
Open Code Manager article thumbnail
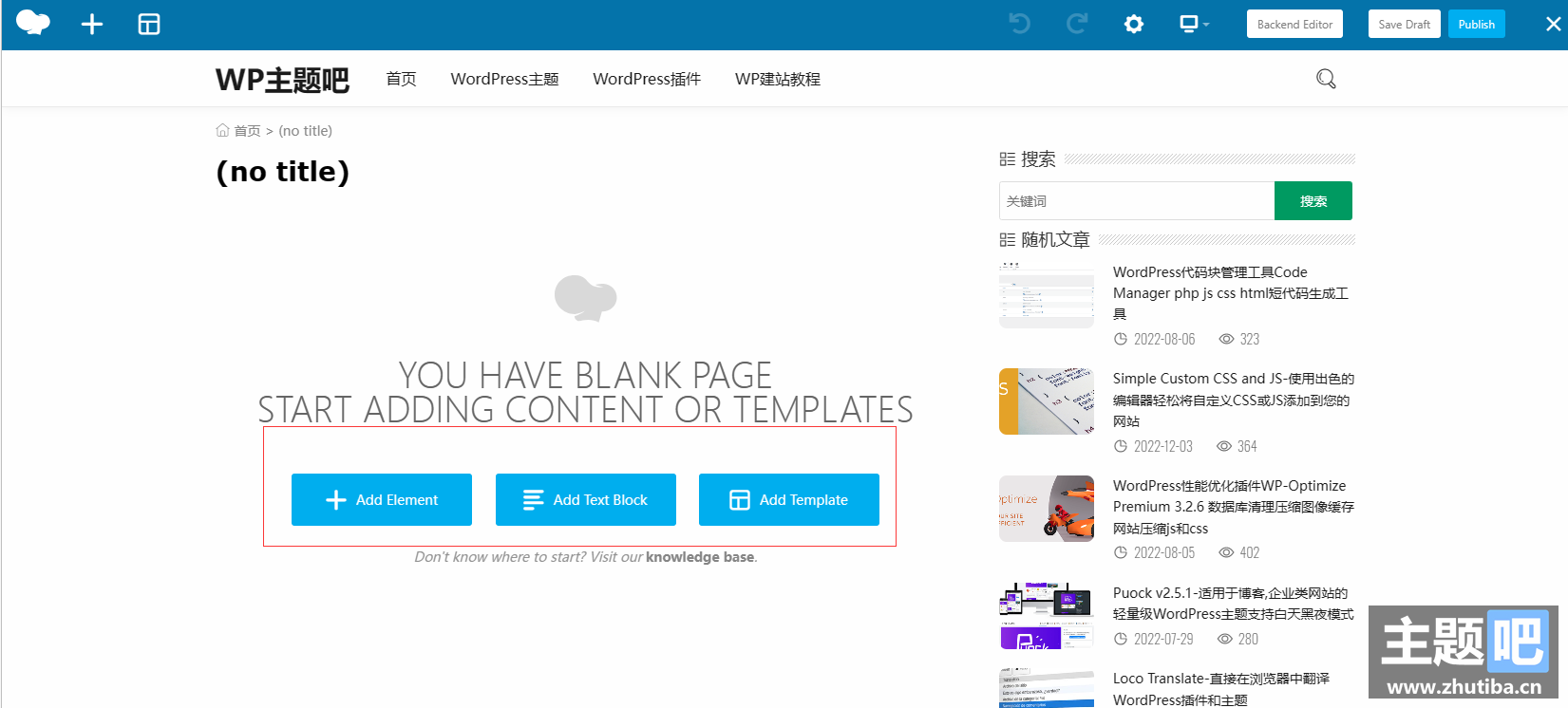[x=1047, y=295]
